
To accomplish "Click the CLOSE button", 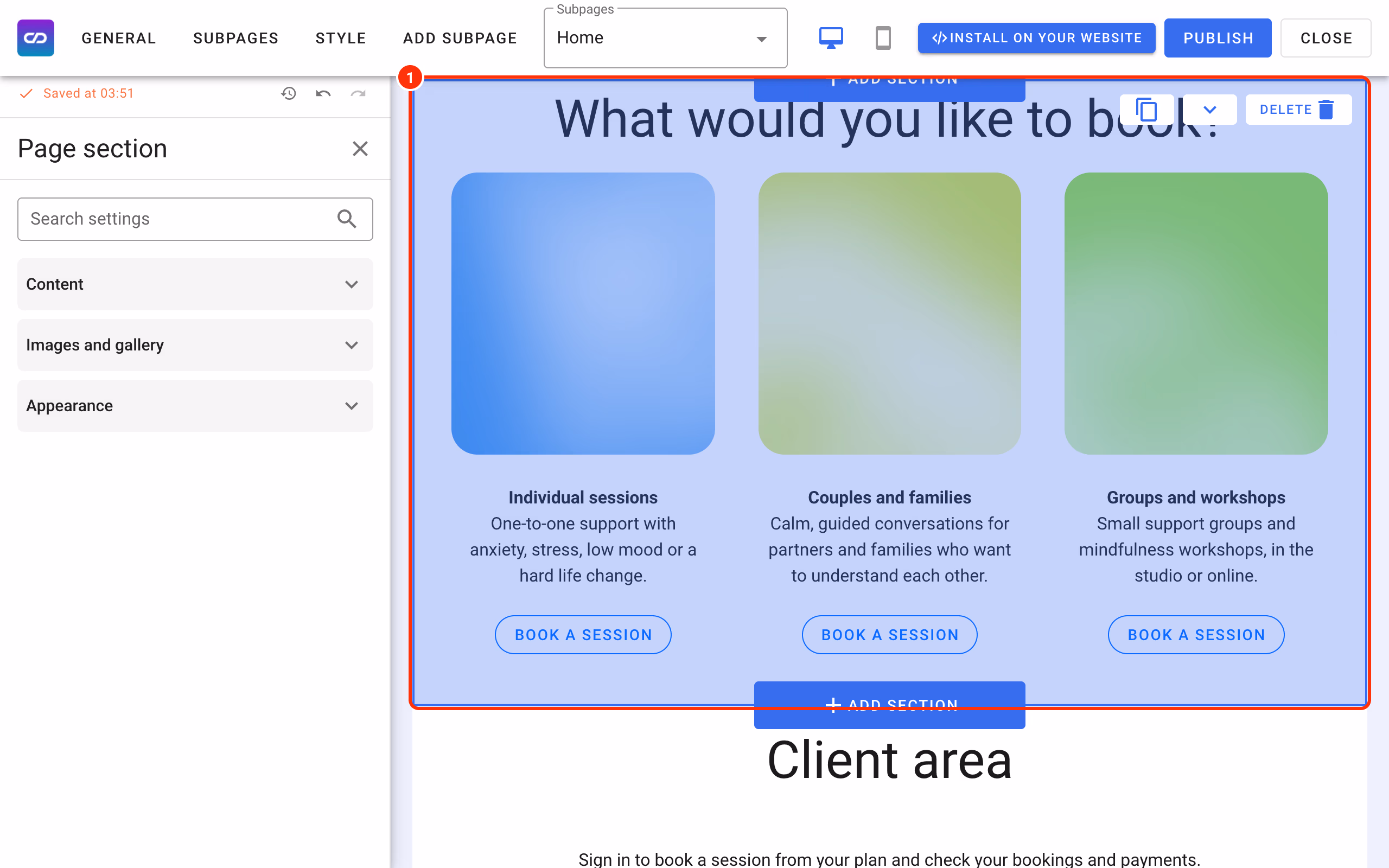I will [1326, 38].
